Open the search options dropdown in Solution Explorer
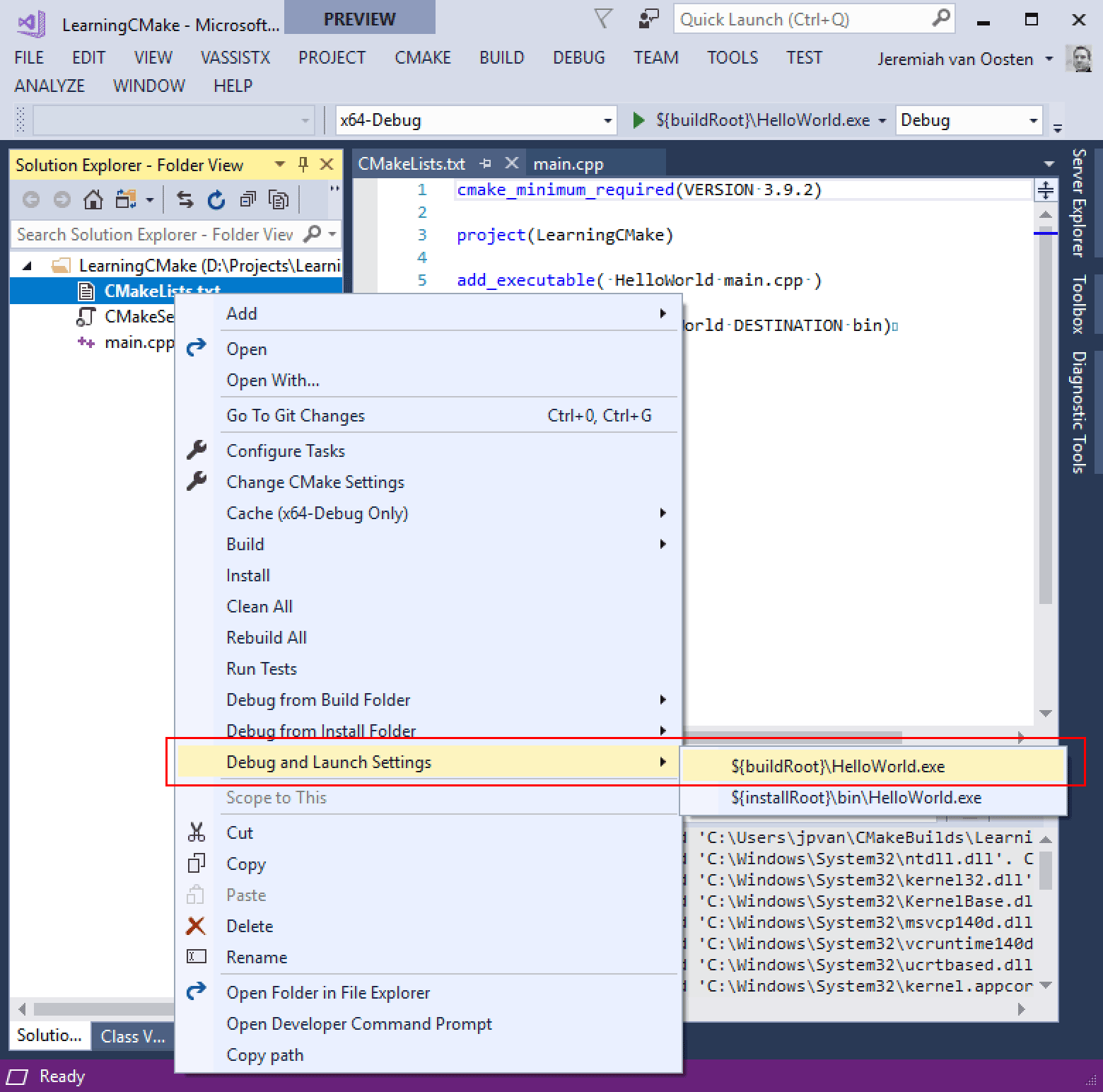 332,233
